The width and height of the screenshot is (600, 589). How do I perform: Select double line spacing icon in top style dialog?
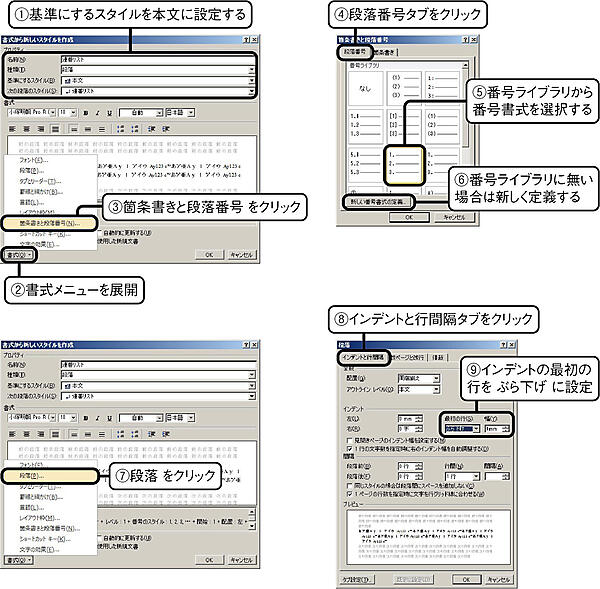pos(102,129)
